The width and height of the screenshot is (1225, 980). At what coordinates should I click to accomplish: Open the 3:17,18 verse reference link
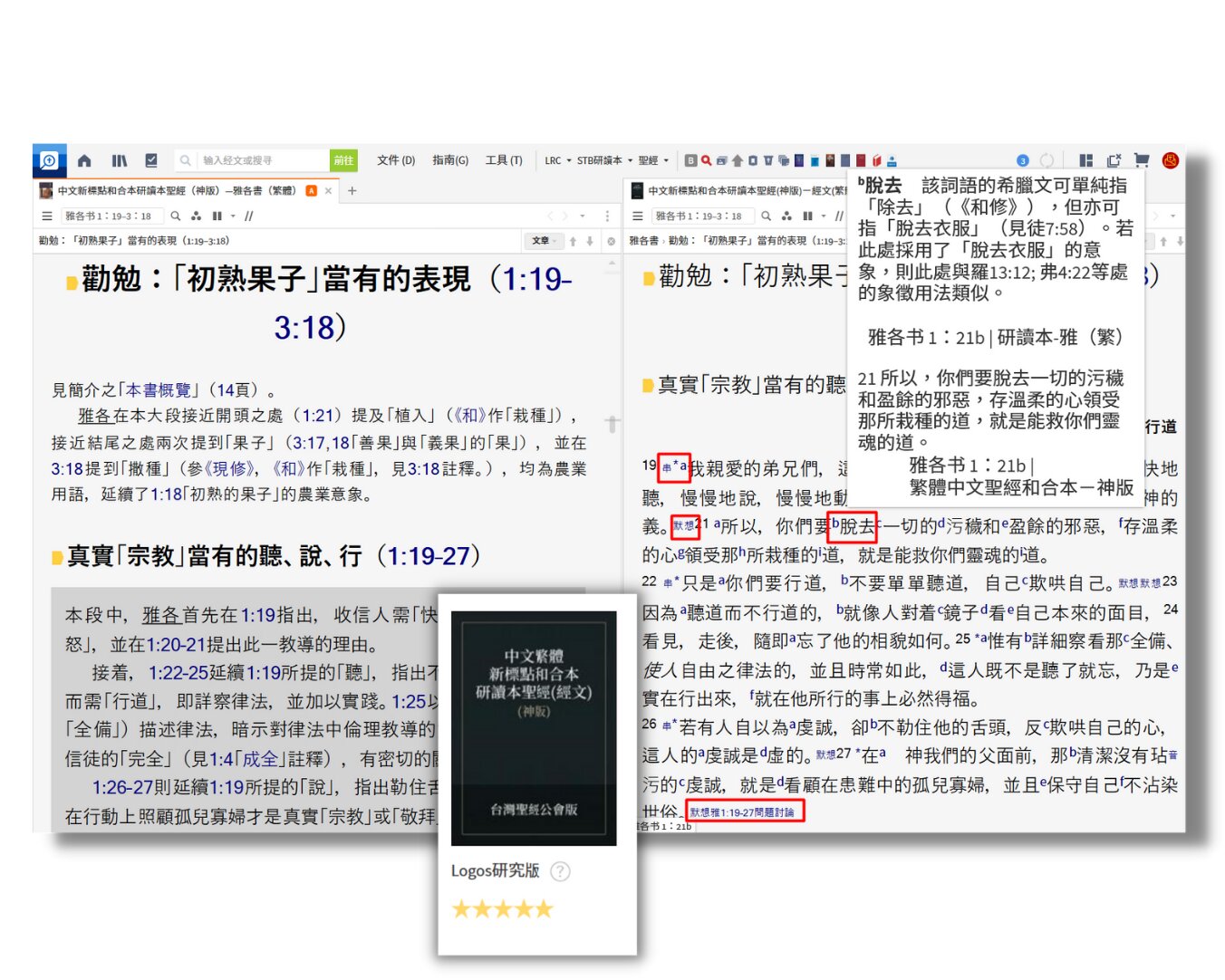pos(320,443)
